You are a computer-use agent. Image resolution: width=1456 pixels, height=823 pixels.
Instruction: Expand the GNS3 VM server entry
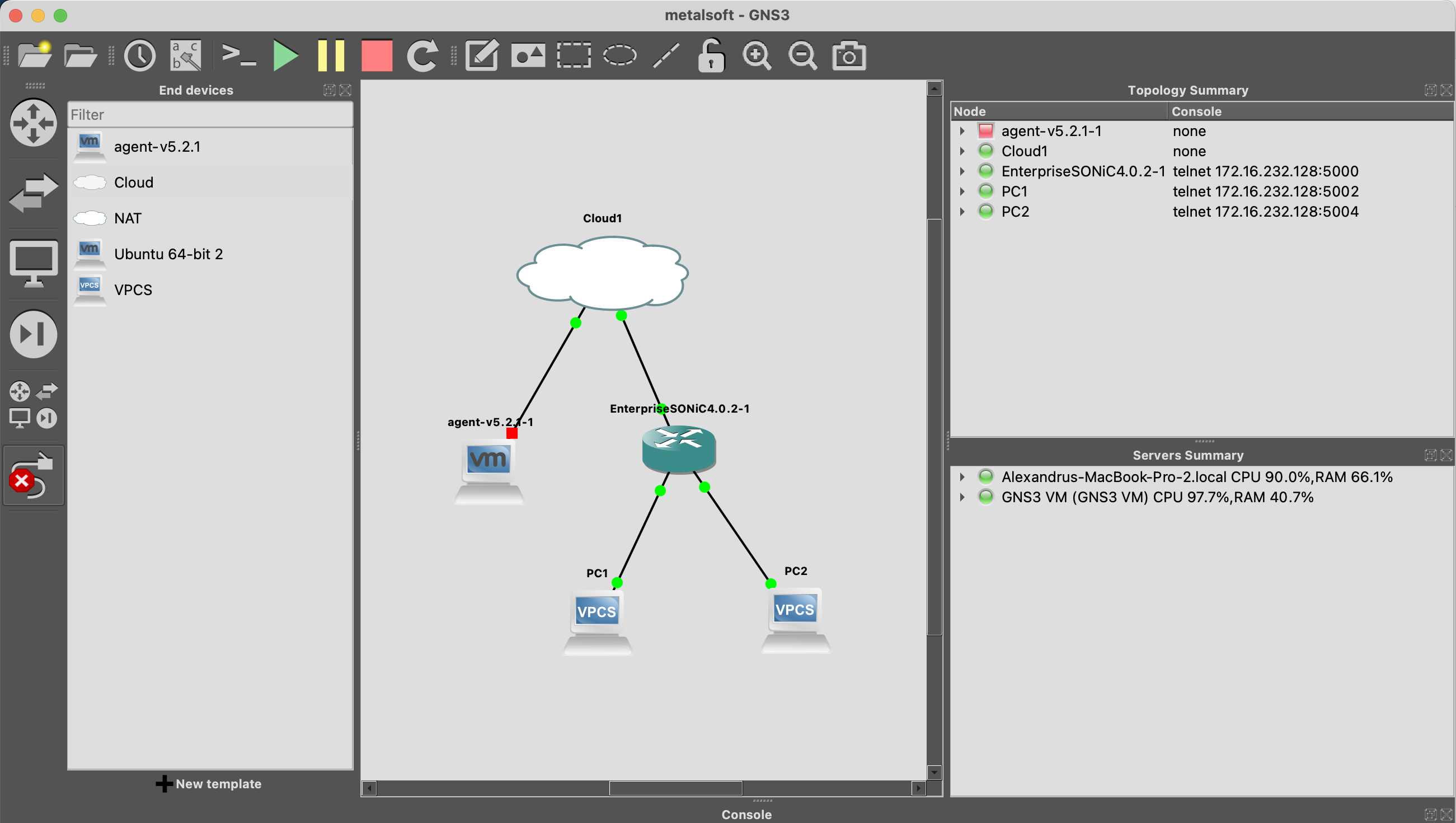pos(962,497)
